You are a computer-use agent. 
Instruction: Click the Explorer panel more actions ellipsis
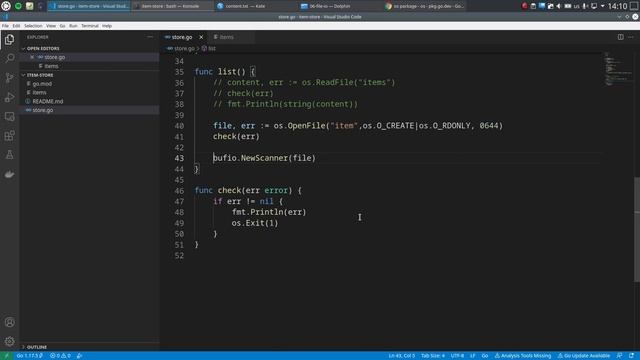tap(150, 37)
